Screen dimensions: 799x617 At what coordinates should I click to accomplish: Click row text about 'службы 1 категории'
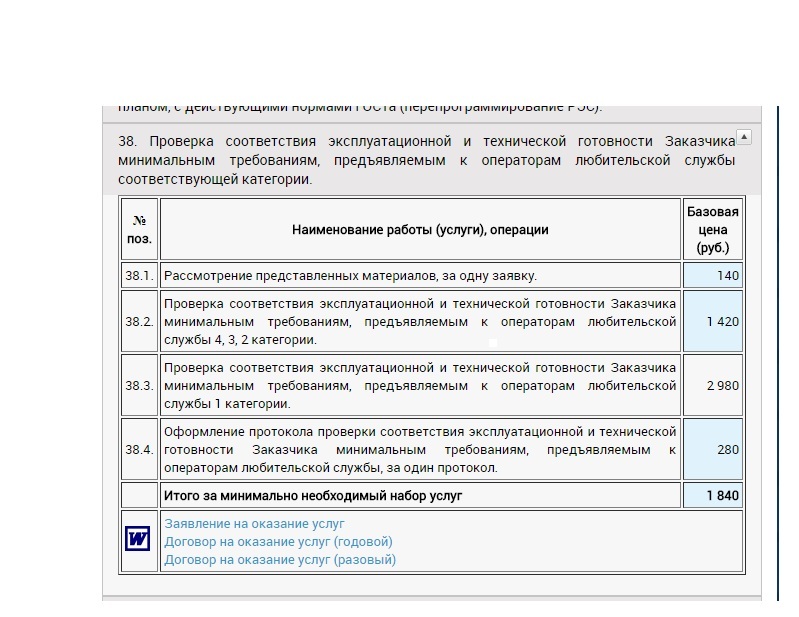(420, 386)
